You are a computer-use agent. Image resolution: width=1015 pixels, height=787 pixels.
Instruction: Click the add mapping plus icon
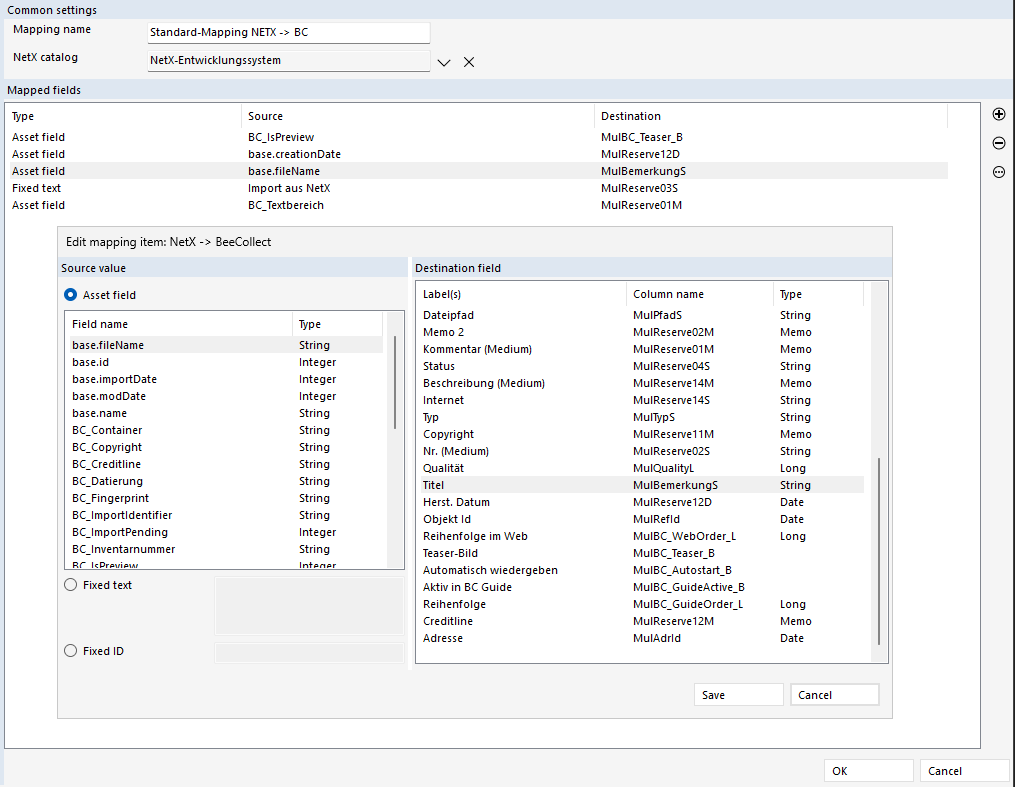998,114
